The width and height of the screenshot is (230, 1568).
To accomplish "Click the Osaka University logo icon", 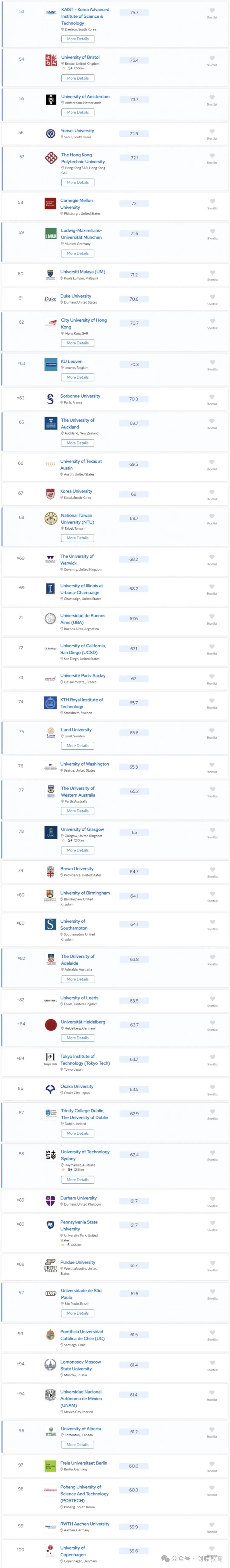I will click(x=51, y=1089).
